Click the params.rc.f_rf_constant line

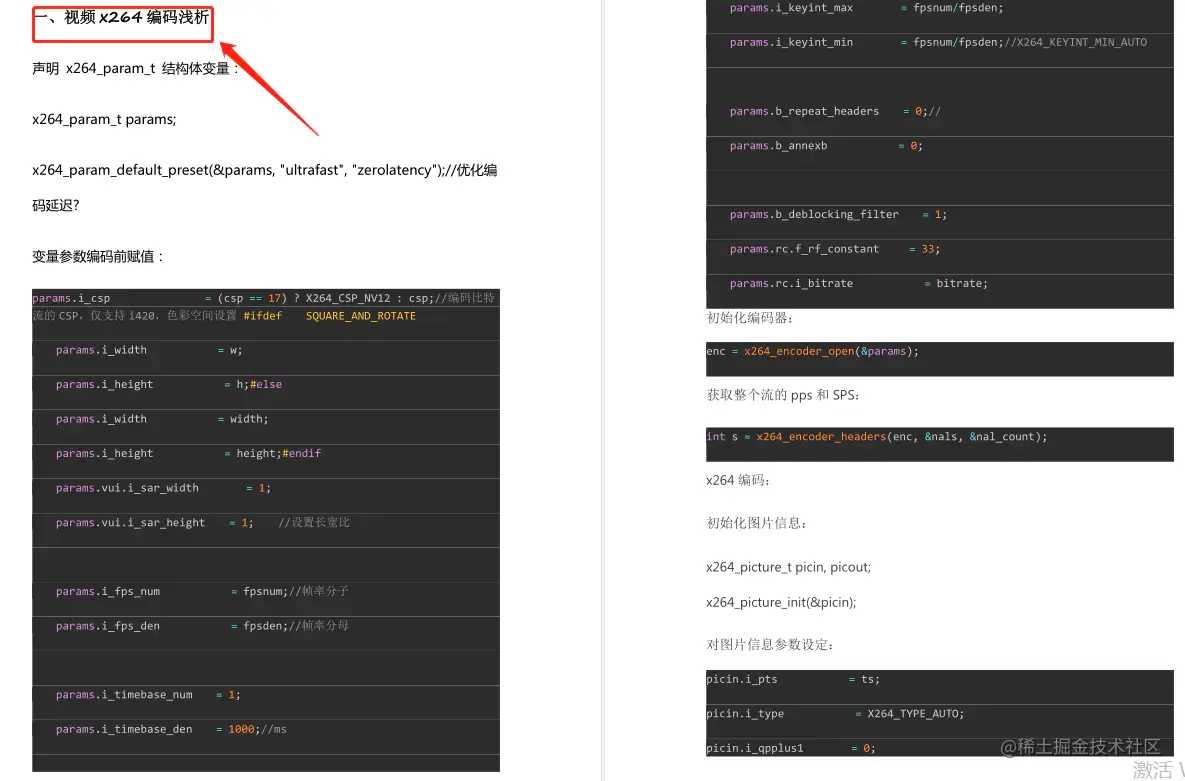tap(835, 249)
